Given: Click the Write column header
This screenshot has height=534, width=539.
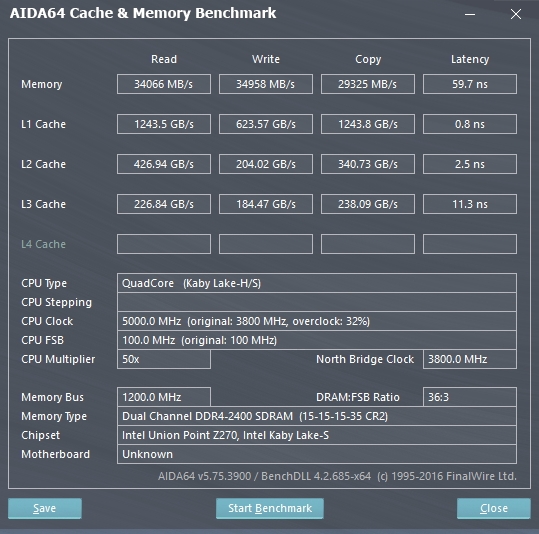Looking at the screenshot, I should [266, 59].
